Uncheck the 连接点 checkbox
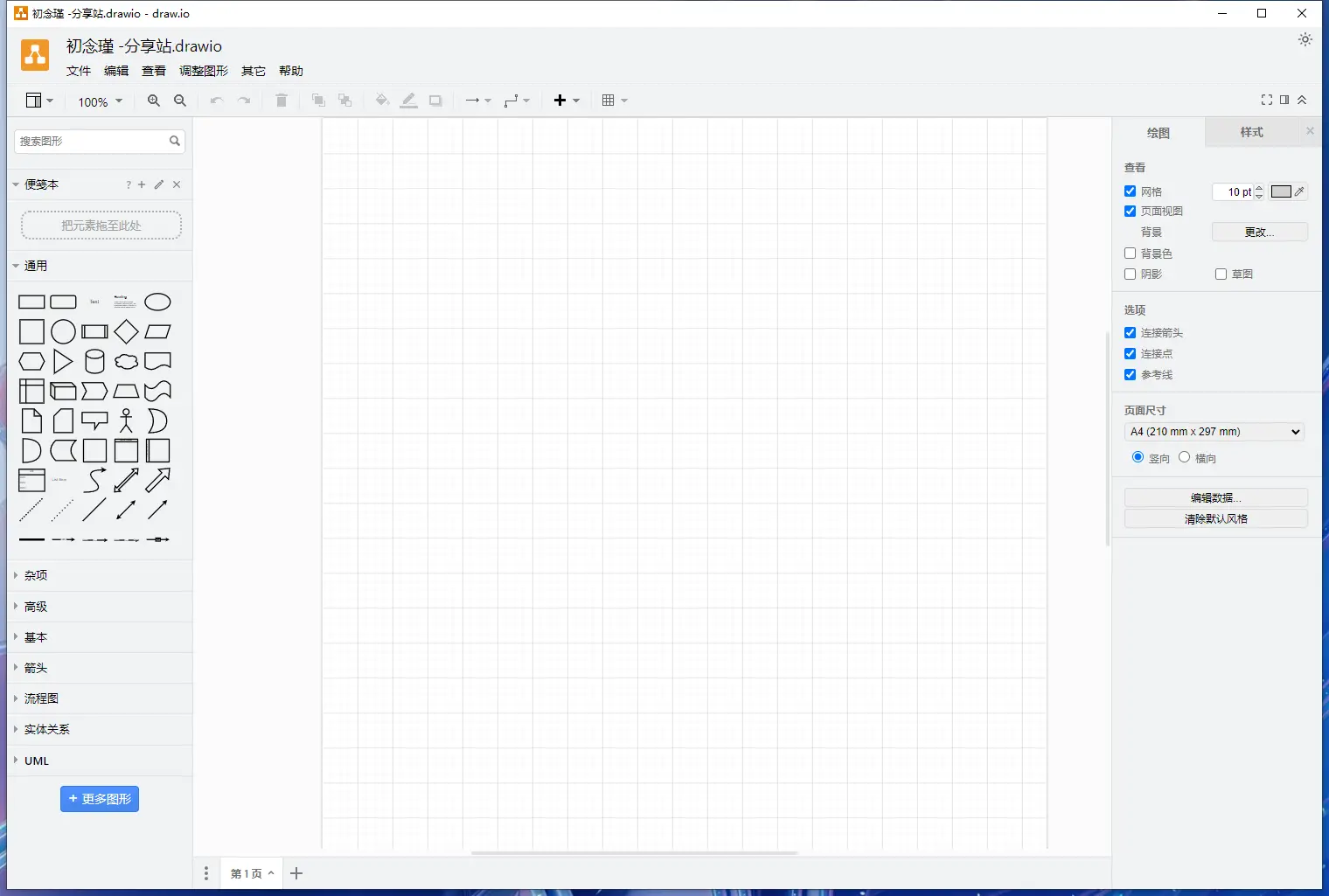The width and height of the screenshot is (1329, 896). [1131, 353]
